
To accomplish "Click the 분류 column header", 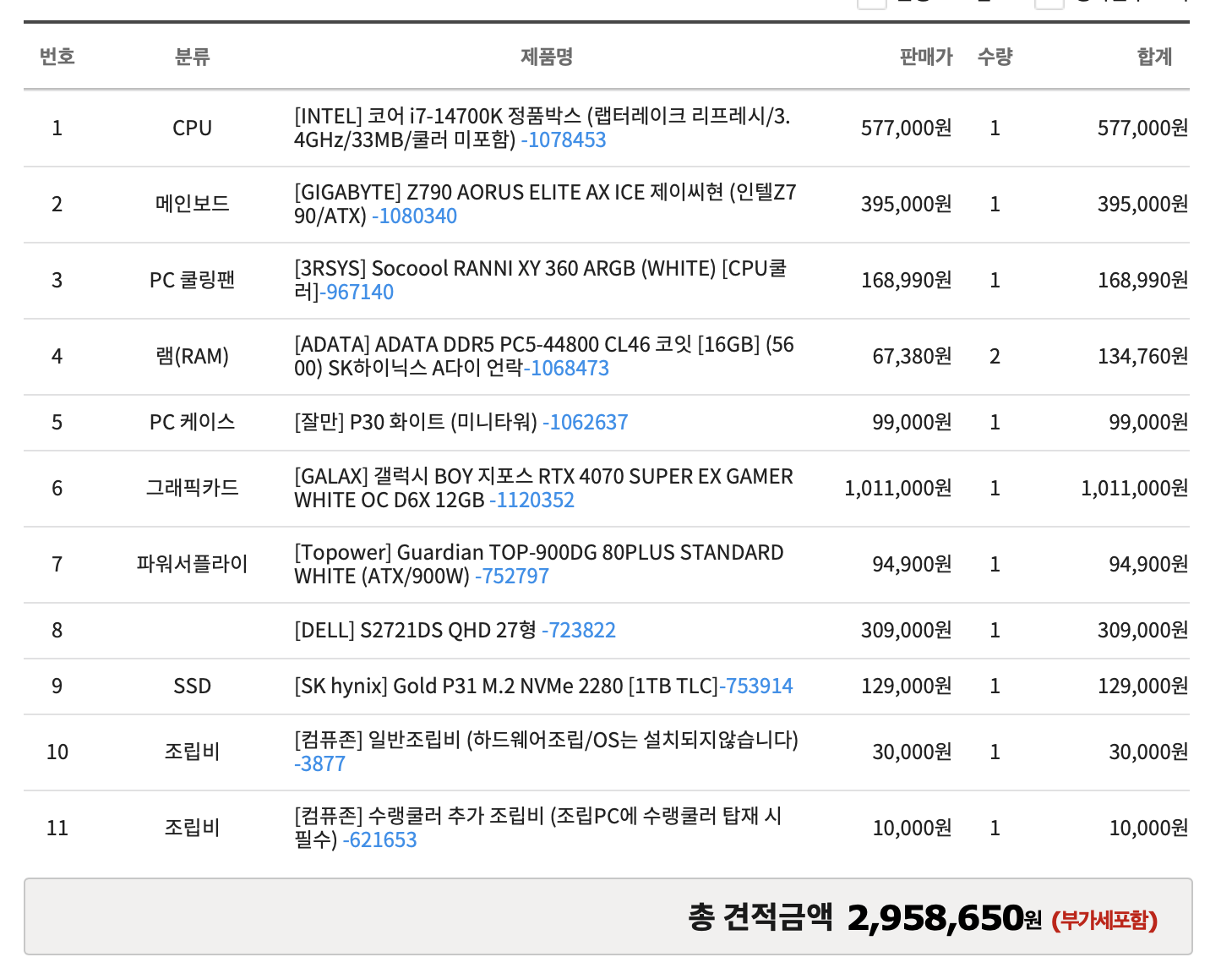I will (192, 57).
